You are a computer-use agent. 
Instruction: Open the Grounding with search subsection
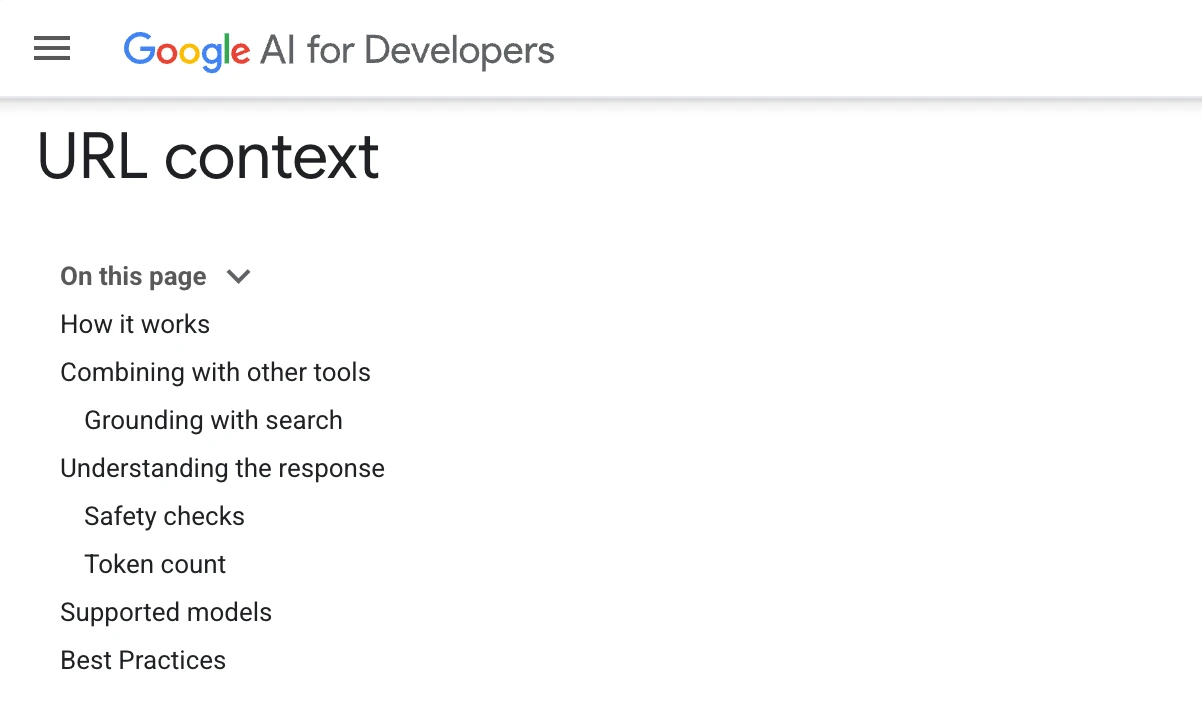pyautogui.click(x=213, y=420)
